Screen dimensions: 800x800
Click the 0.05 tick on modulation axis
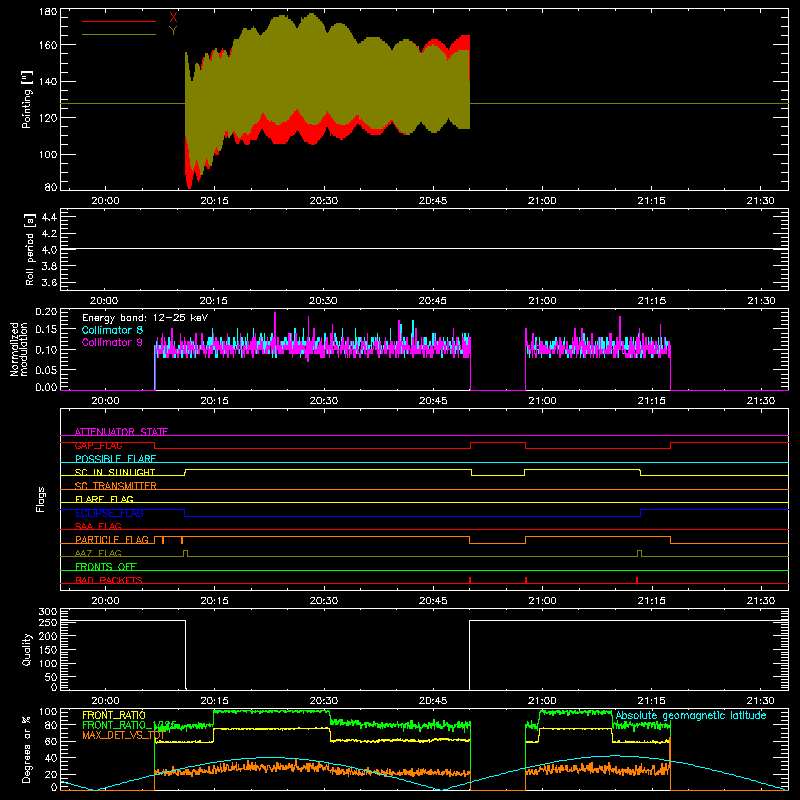(x=46, y=369)
